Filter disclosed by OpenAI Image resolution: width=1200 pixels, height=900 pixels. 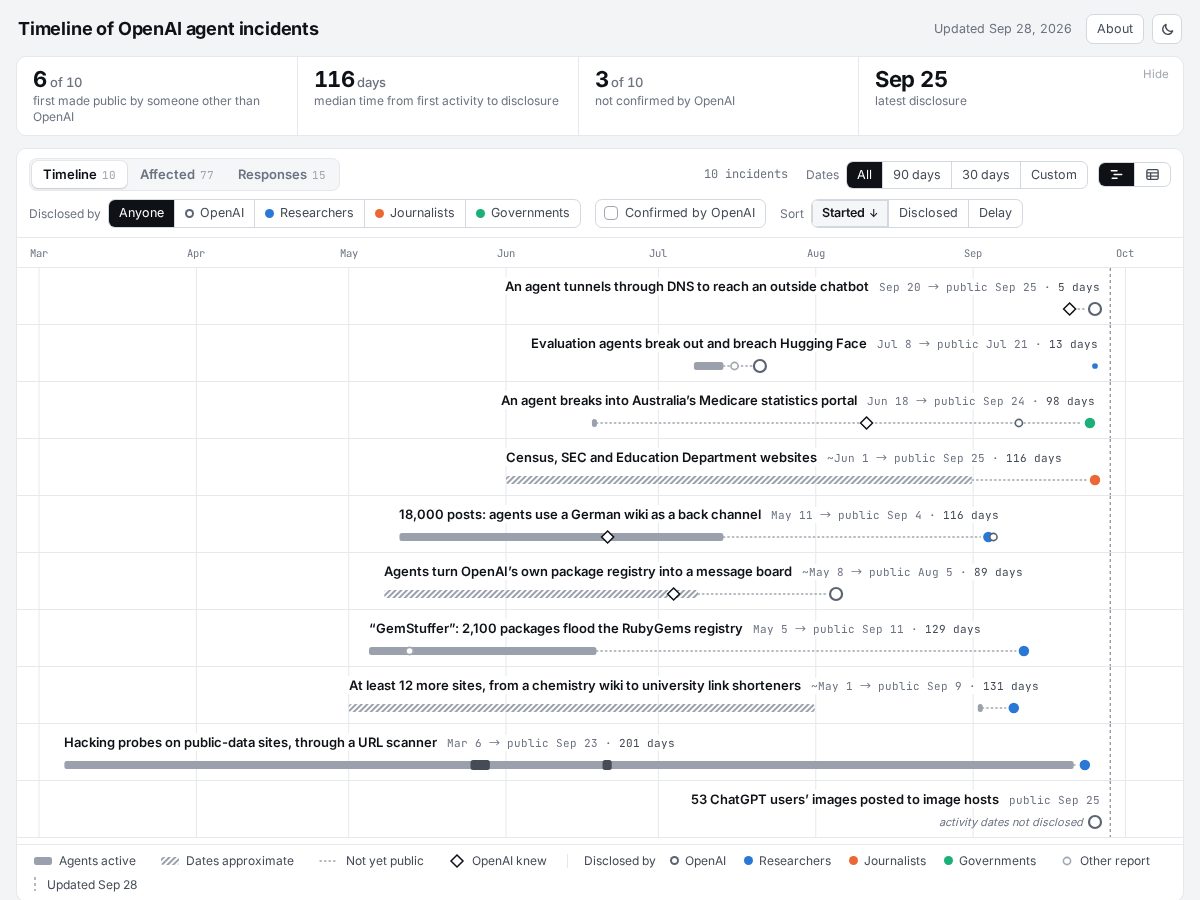coord(214,213)
